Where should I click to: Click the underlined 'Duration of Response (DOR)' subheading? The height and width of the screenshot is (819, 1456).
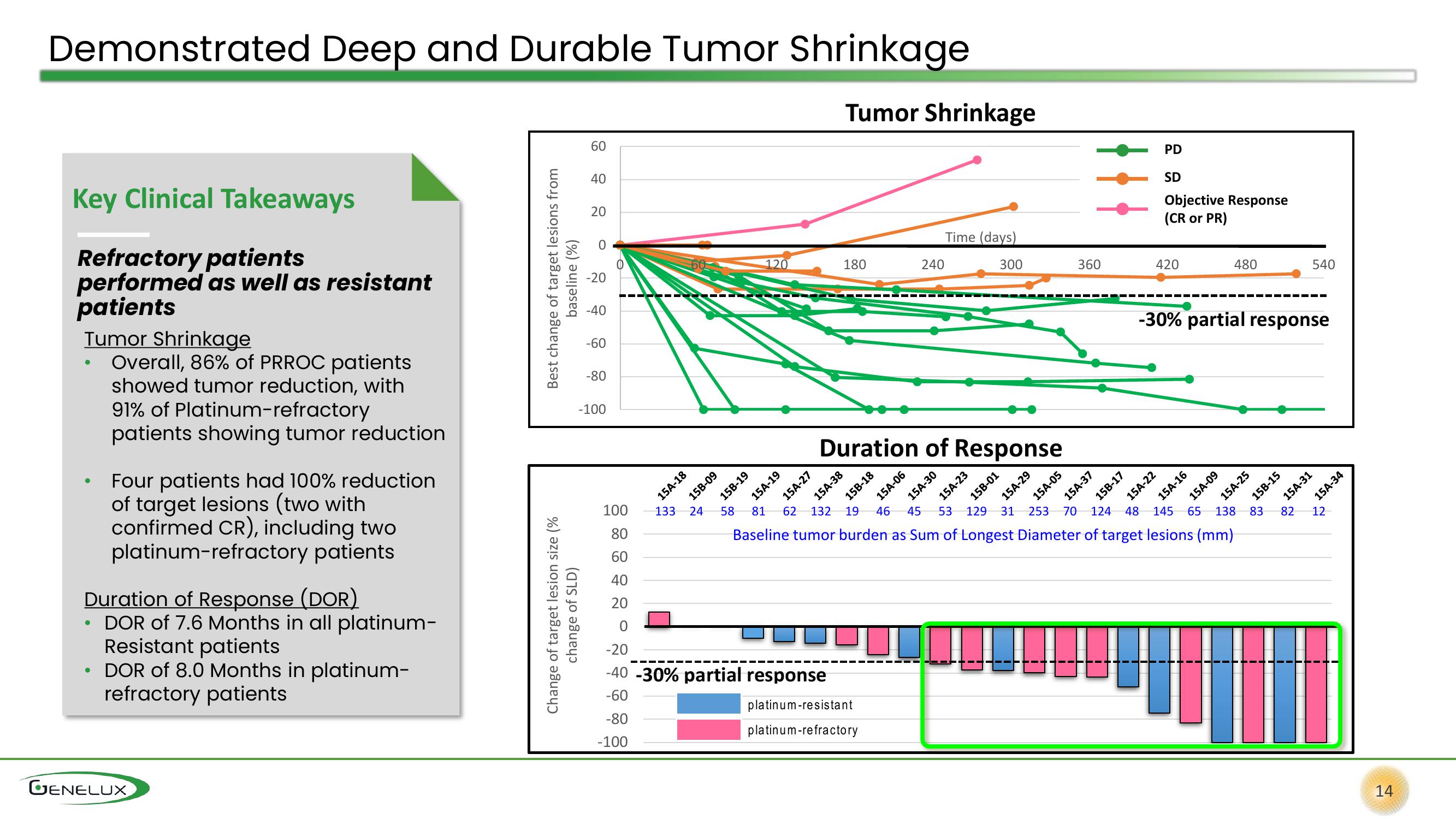(221, 598)
